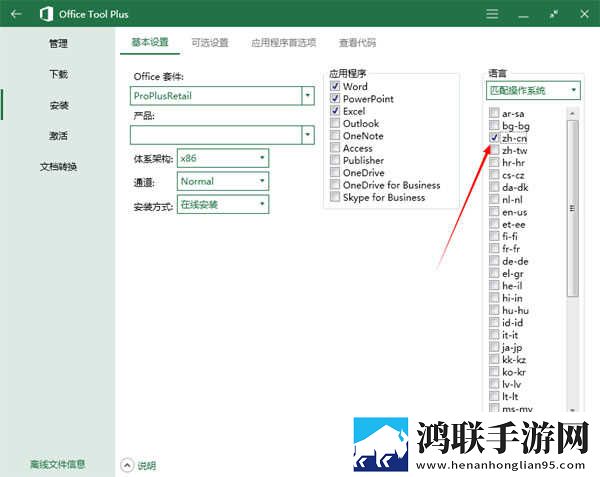The width and height of the screenshot is (600, 477).
Task: Enable the OneNote checkbox
Action: [335, 135]
